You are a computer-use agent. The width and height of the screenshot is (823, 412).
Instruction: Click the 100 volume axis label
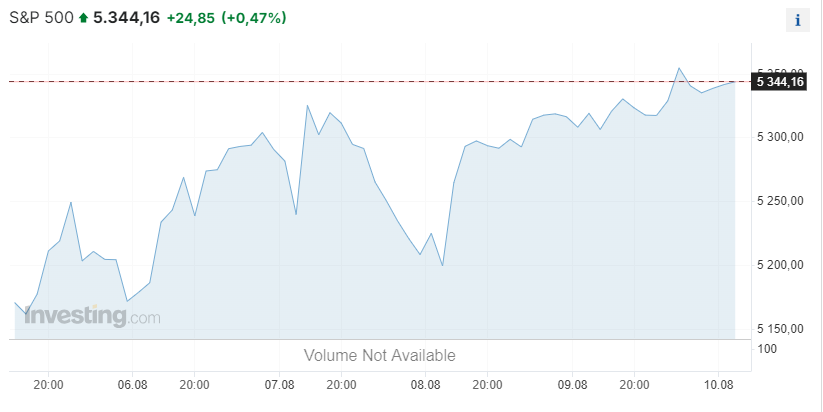pyautogui.click(x=767, y=348)
